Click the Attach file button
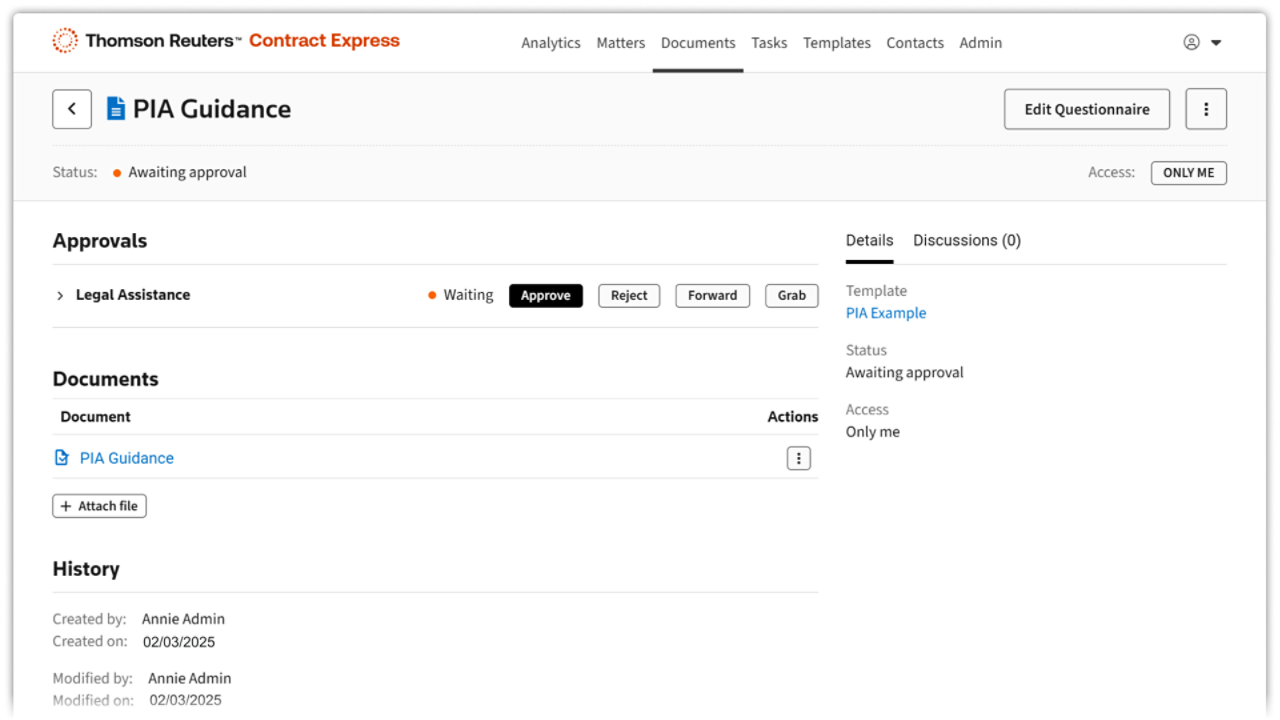This screenshot has height=720, width=1280. (x=99, y=506)
